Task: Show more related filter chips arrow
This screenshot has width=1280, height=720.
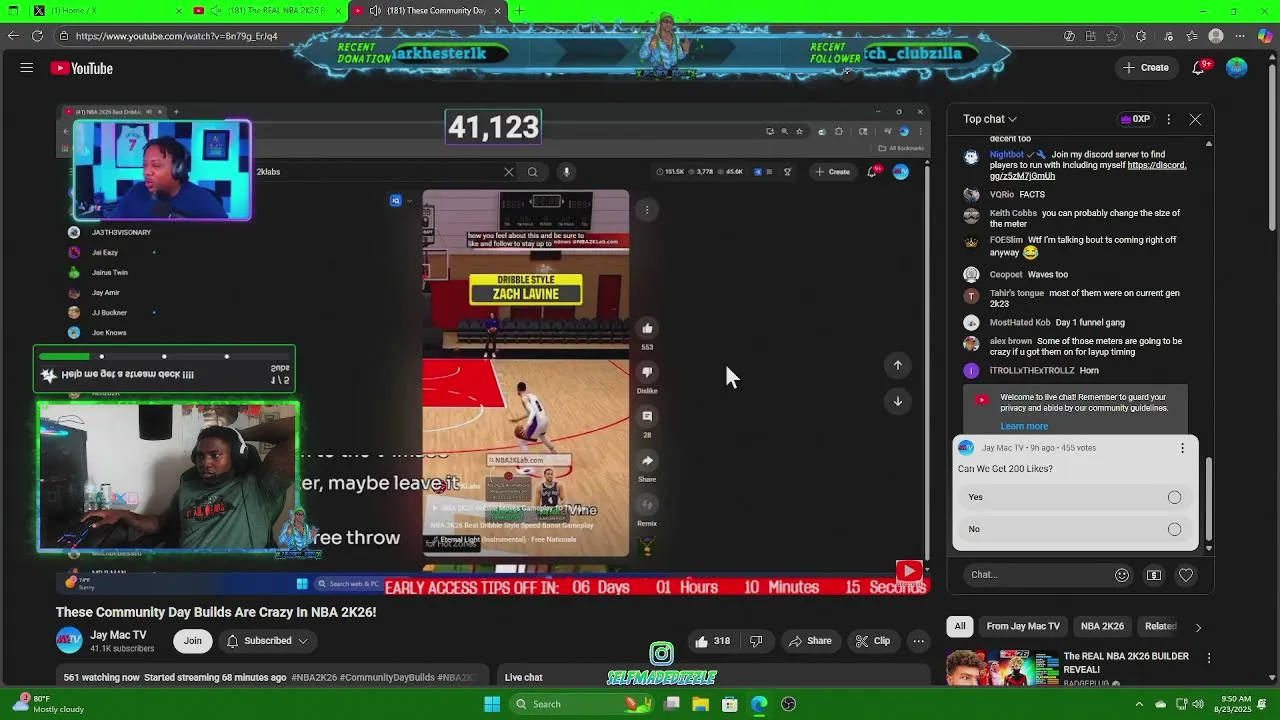Action: pos(1198,627)
